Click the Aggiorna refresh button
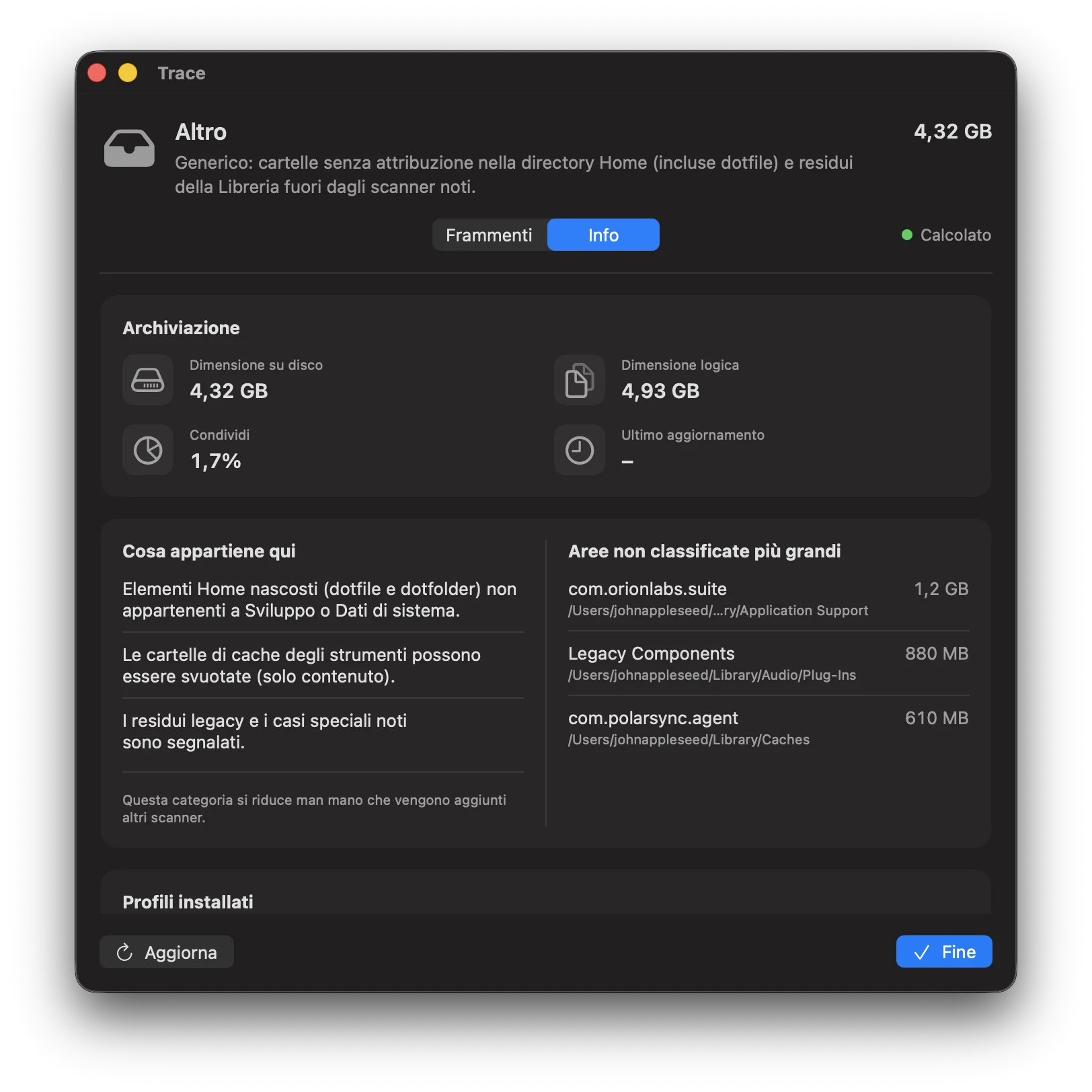 (167, 951)
